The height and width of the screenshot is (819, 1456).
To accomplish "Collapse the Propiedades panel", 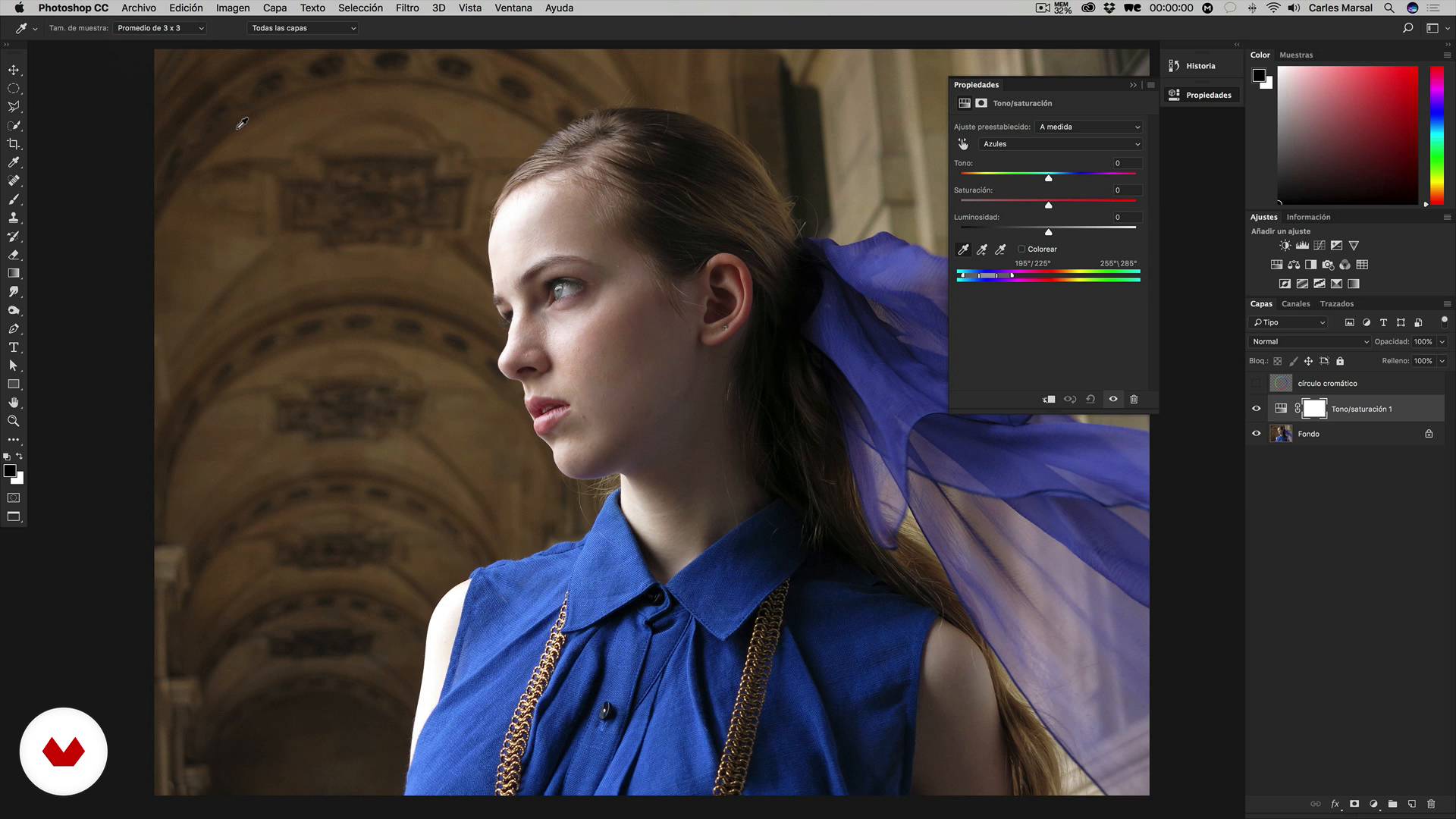I will click(1133, 85).
